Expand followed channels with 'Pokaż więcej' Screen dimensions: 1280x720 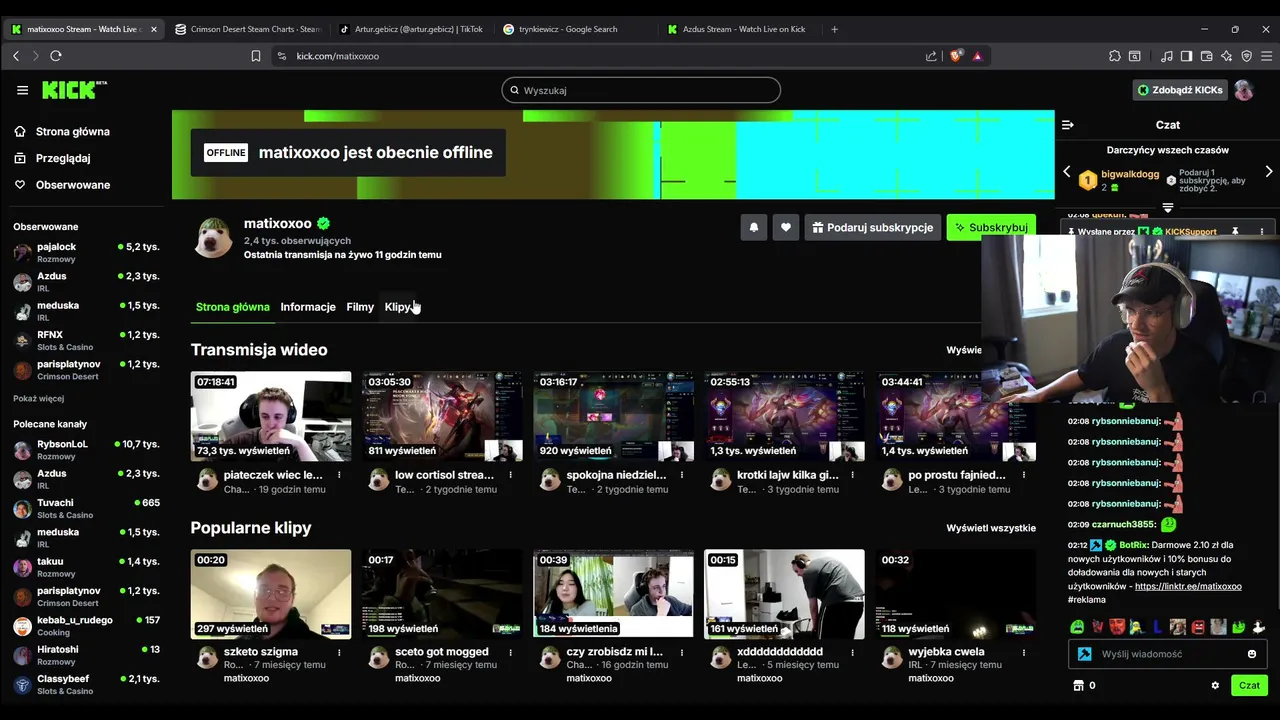click(x=38, y=398)
